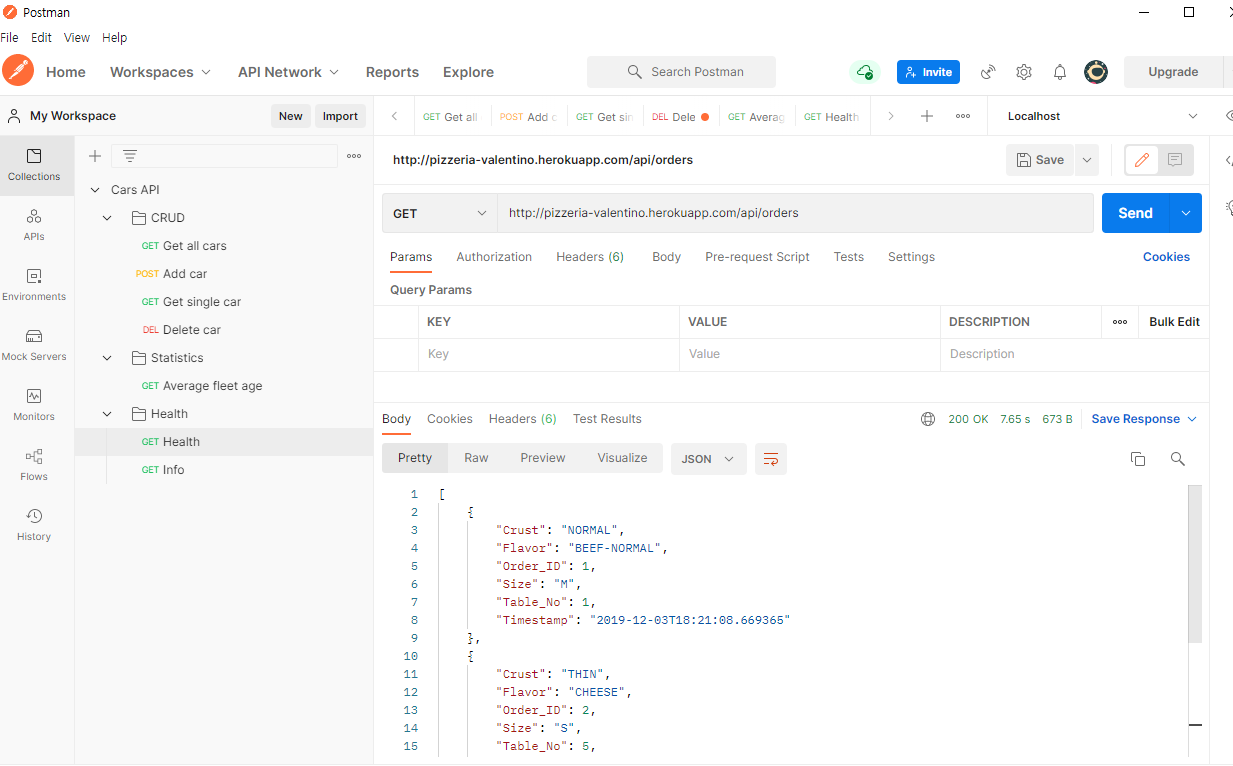Open the Monitors sidebar panel
The height and width of the screenshot is (766, 1233).
[35, 405]
